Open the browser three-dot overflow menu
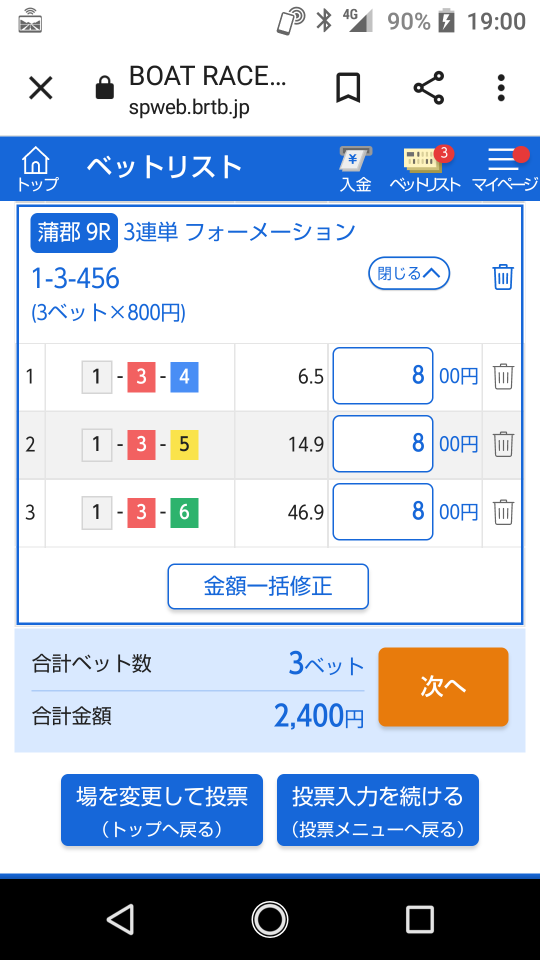Screen dimensions: 540x960 [x=501, y=88]
